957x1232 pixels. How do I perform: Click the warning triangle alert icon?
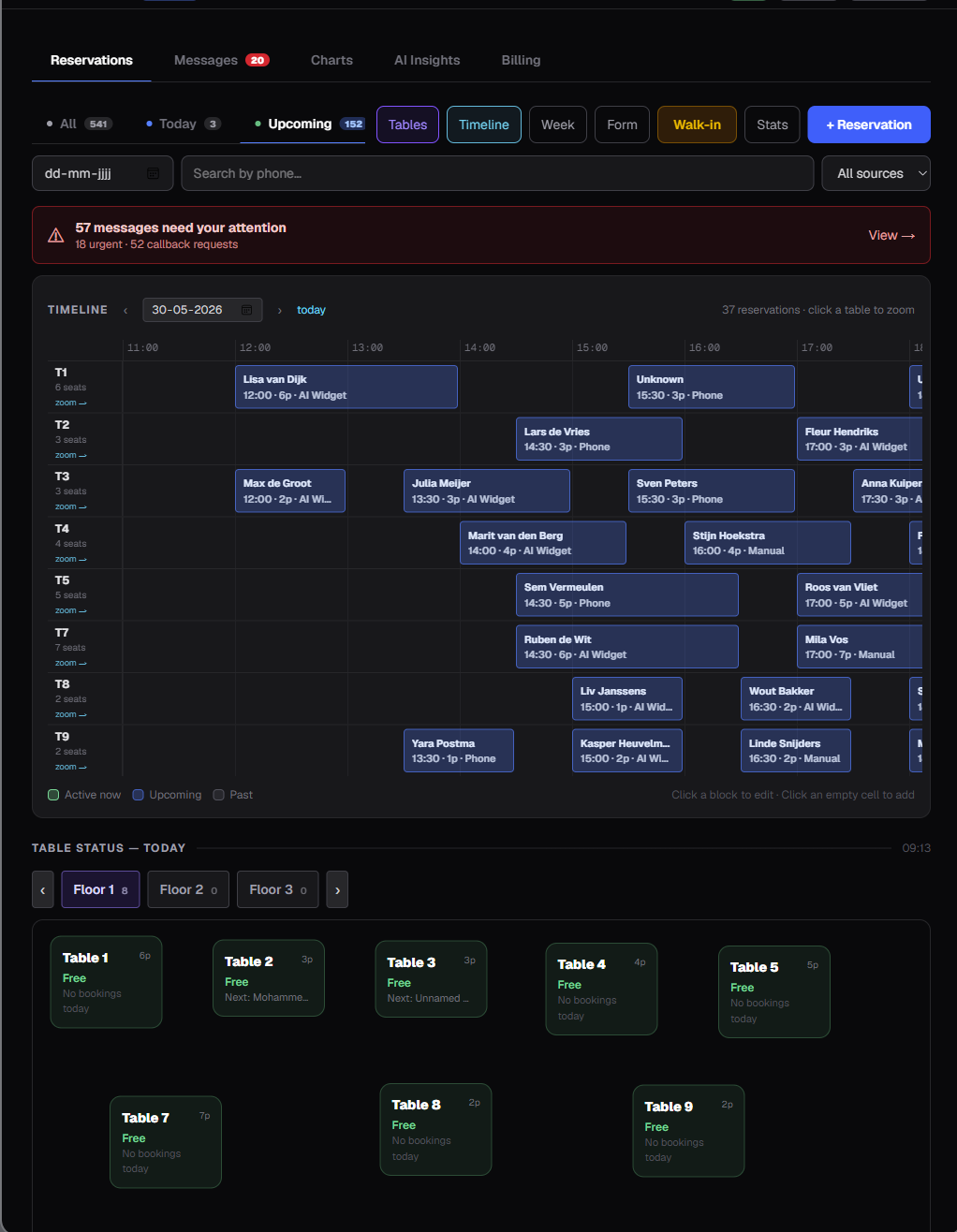click(56, 235)
